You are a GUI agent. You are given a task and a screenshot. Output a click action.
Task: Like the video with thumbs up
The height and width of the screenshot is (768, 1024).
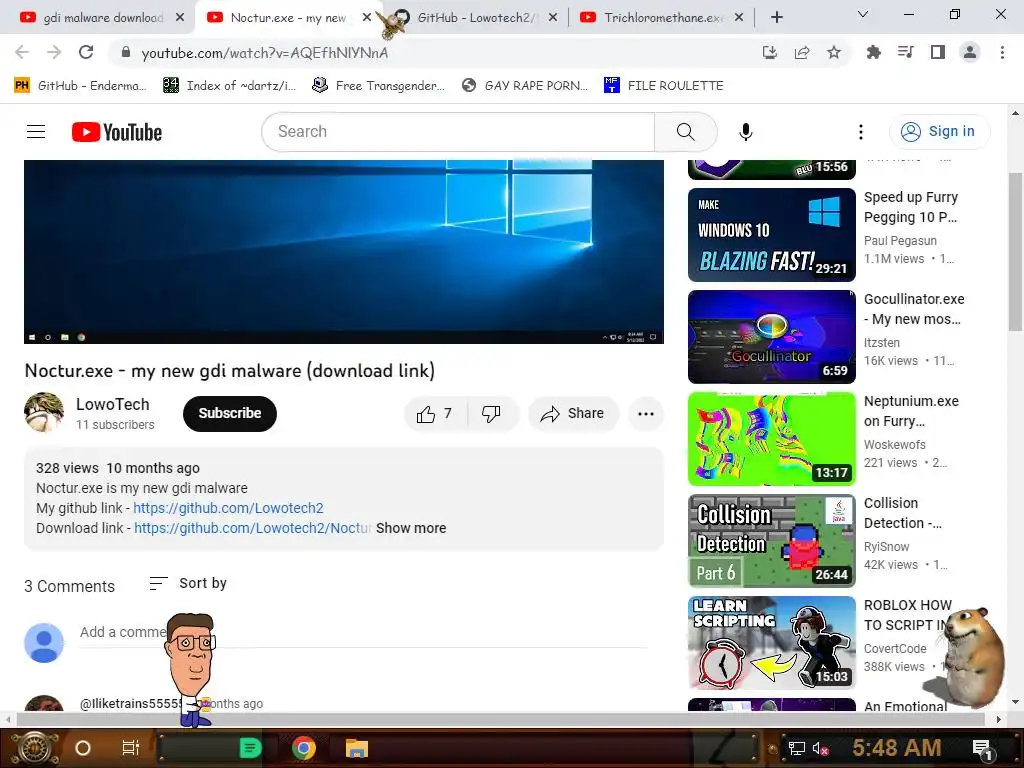pyautogui.click(x=436, y=413)
